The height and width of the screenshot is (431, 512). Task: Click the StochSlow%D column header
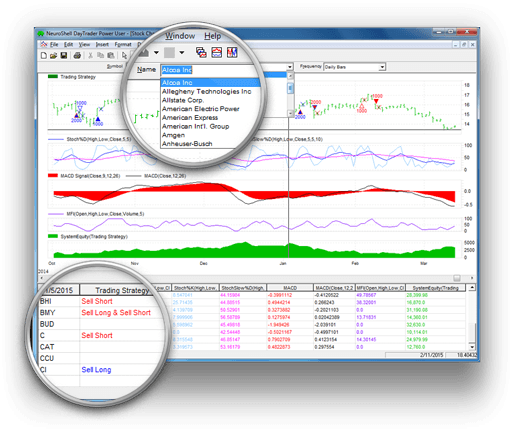pyautogui.click(x=243, y=288)
